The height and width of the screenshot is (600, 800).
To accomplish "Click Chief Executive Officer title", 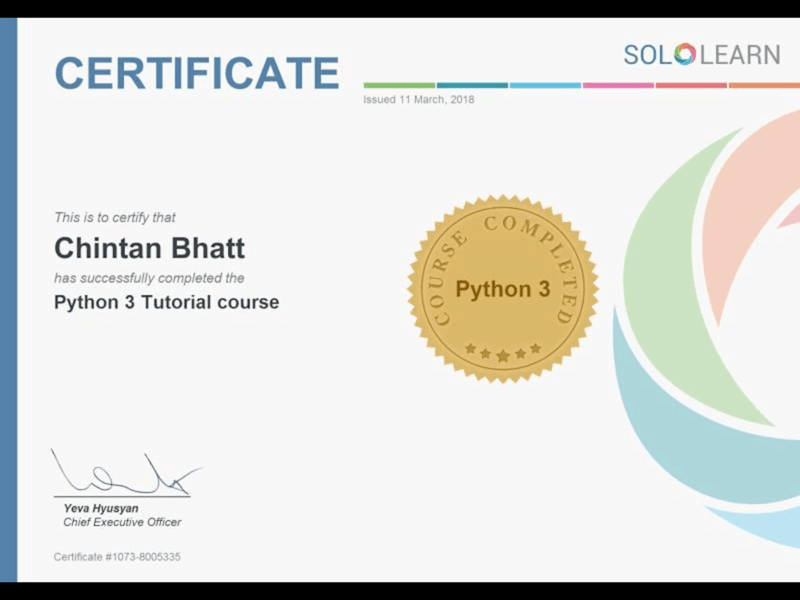I will [122, 522].
